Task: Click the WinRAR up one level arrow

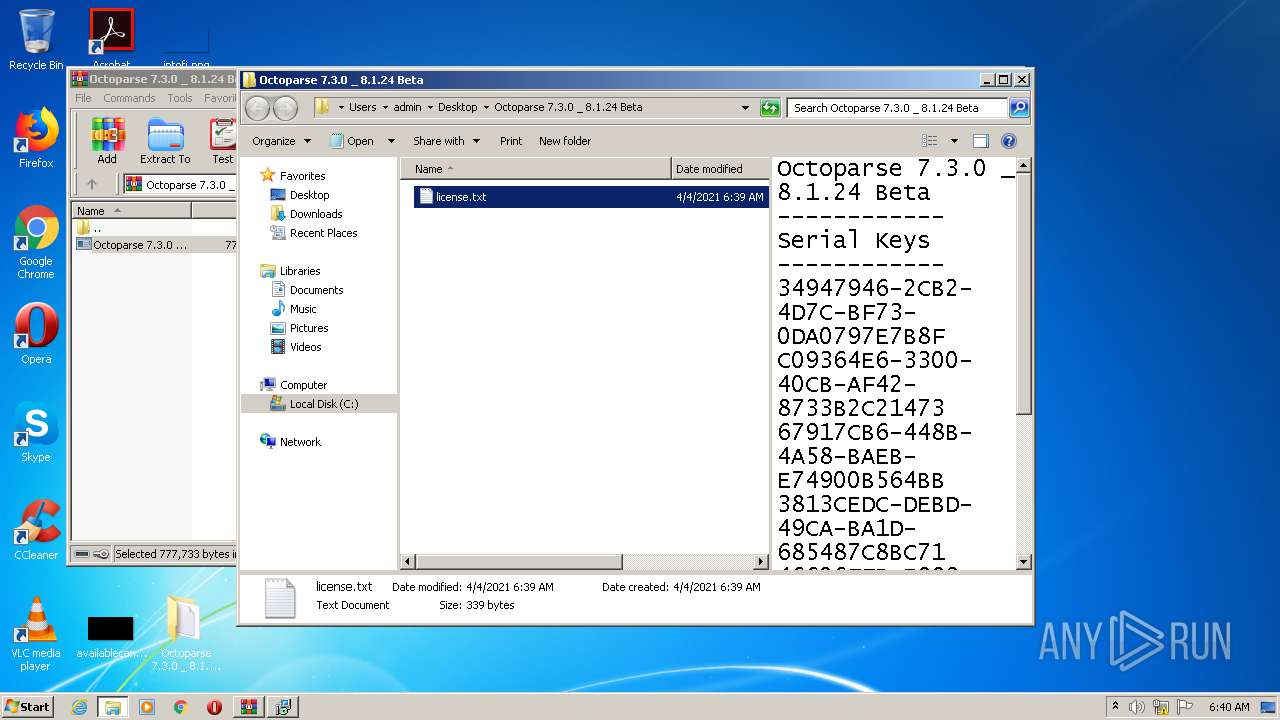Action: [x=92, y=184]
